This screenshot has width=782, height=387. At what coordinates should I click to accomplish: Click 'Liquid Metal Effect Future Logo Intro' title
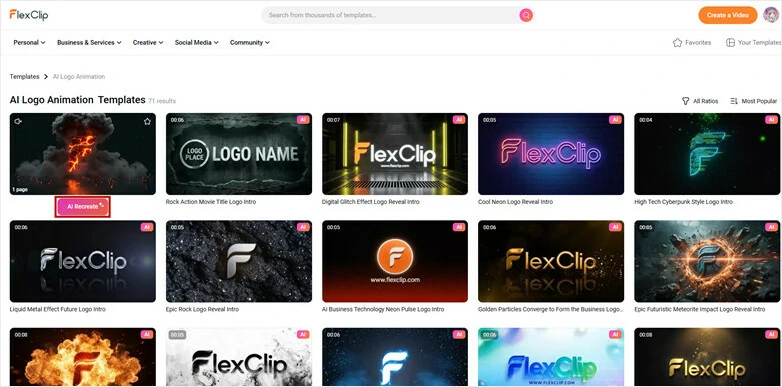58,309
